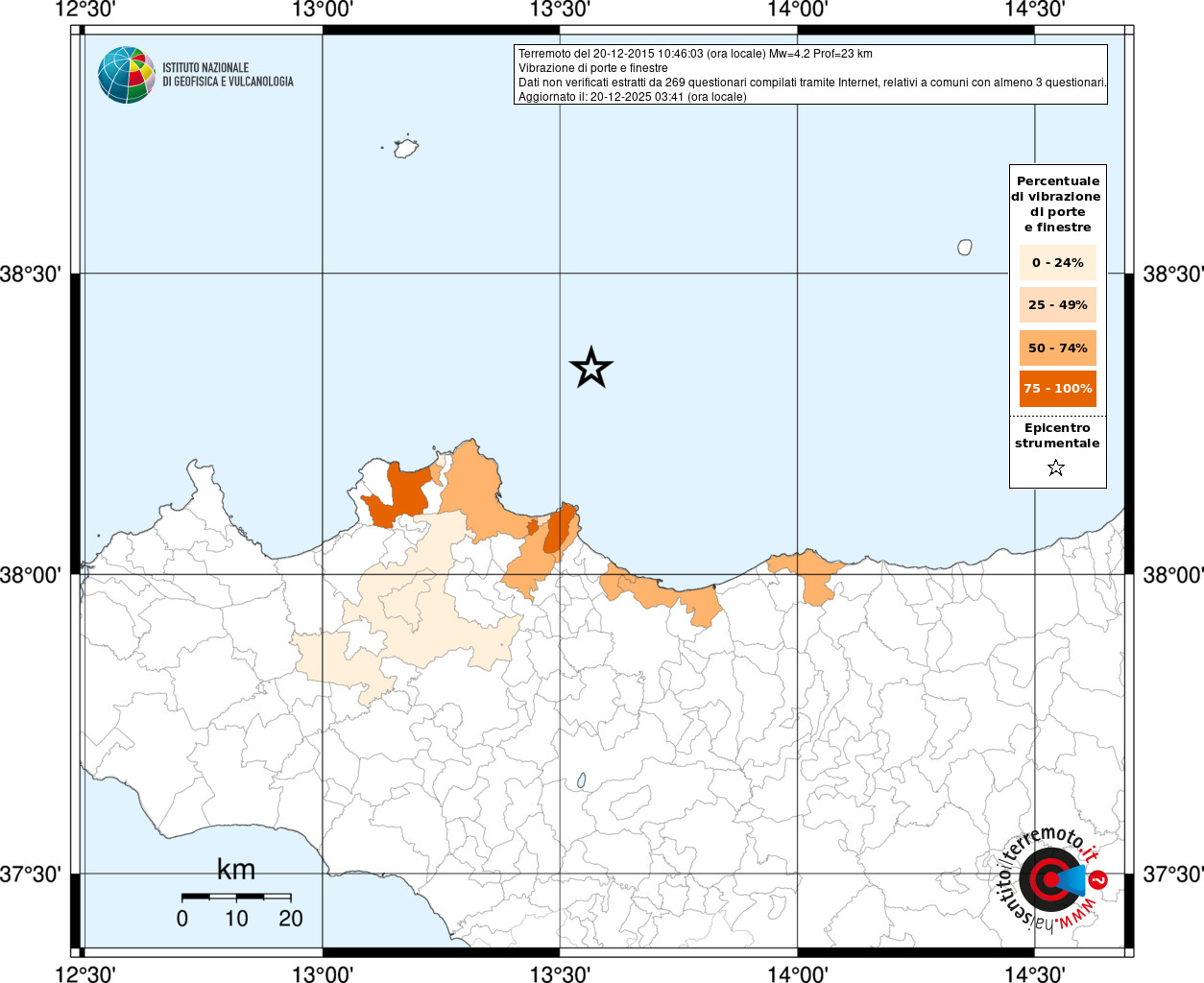Screen dimensions: 1204x983
Task: Click the small island near 38°30' east
Action: pyautogui.click(x=965, y=247)
